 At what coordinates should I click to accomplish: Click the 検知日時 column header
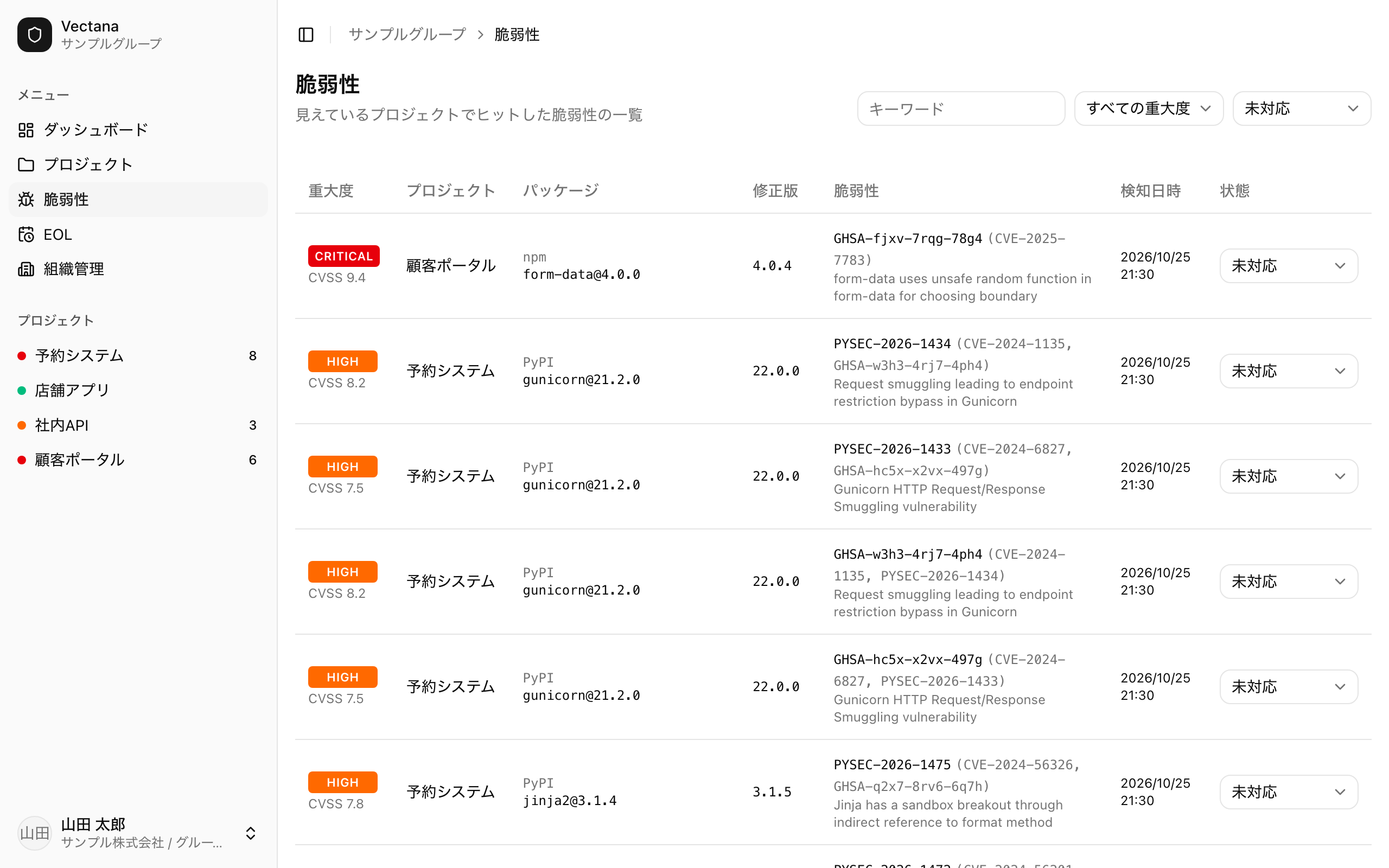pos(1150,190)
